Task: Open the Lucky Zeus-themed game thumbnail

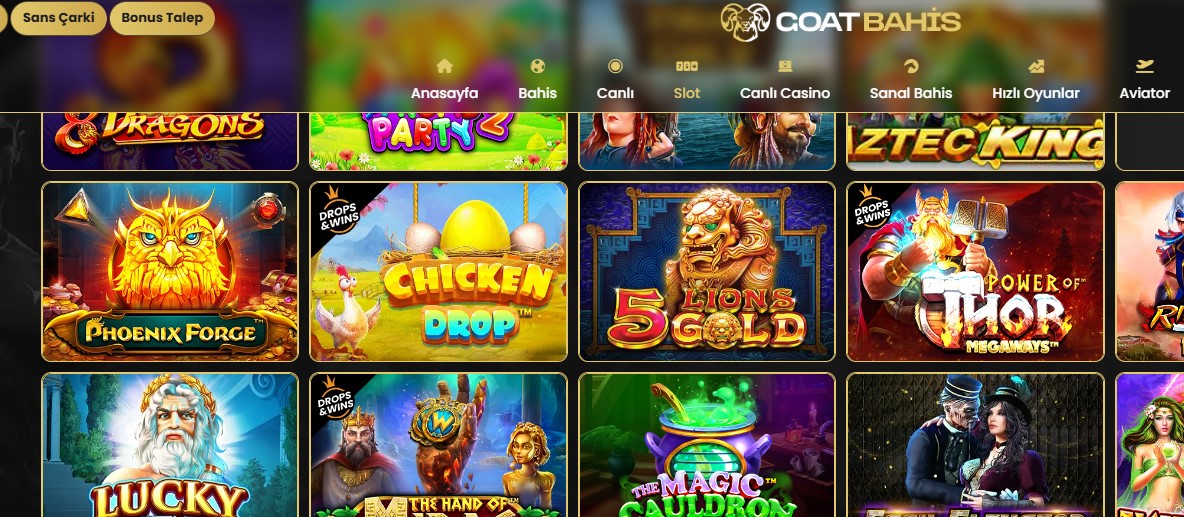Action: coord(170,445)
